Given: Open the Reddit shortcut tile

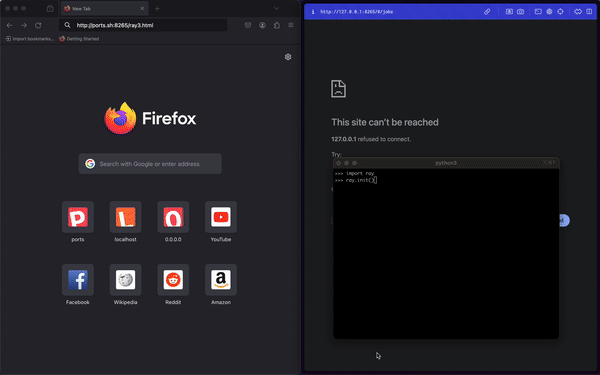Looking at the screenshot, I should 173,280.
